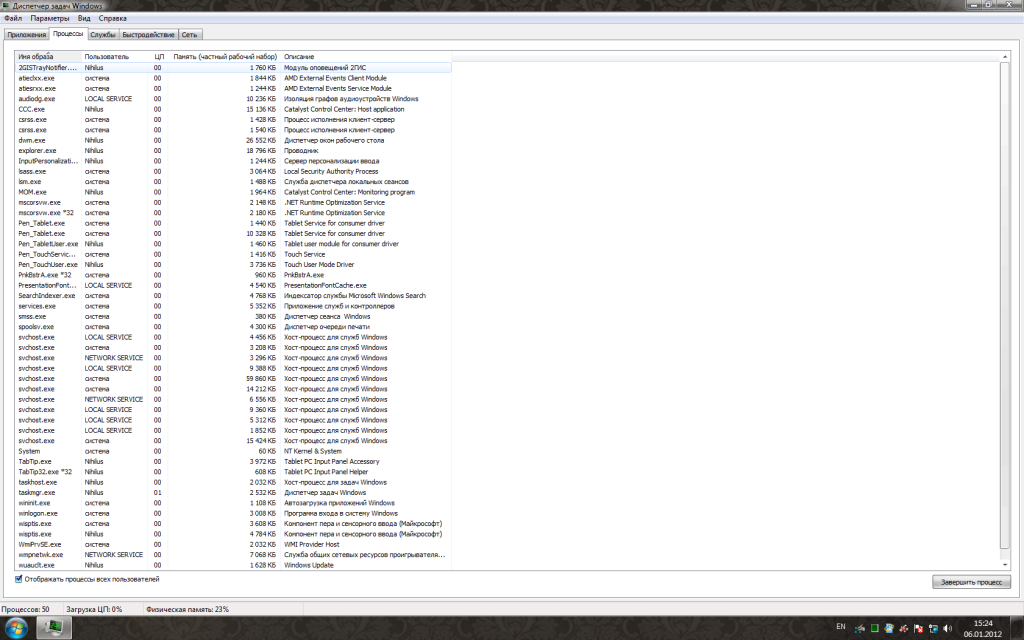Select SearchIndexer.exe process
Viewport: 1024px width, 640px height.
pos(233,296)
